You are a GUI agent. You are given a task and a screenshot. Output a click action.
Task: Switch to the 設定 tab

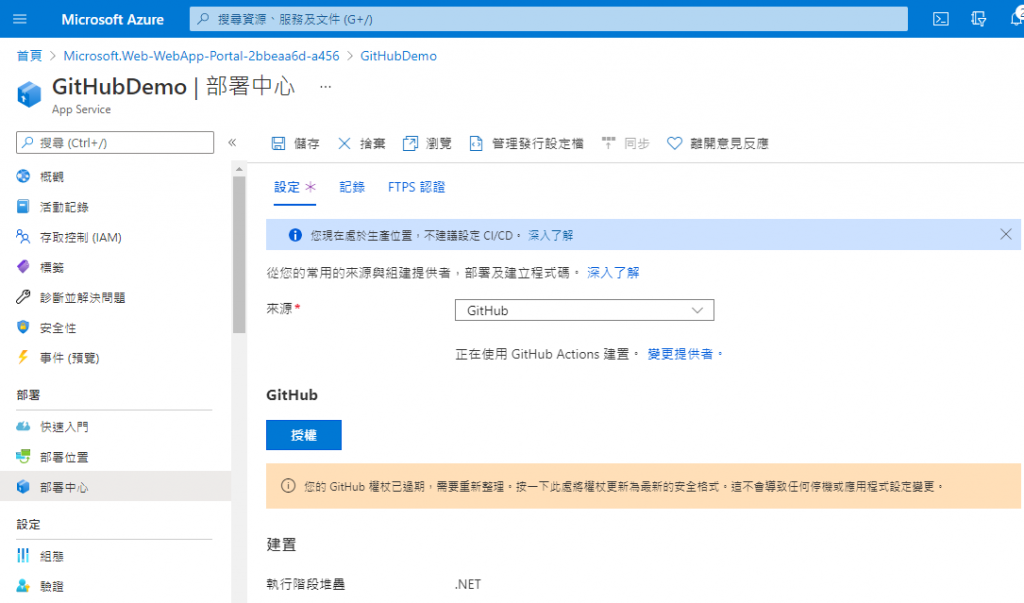pos(295,187)
